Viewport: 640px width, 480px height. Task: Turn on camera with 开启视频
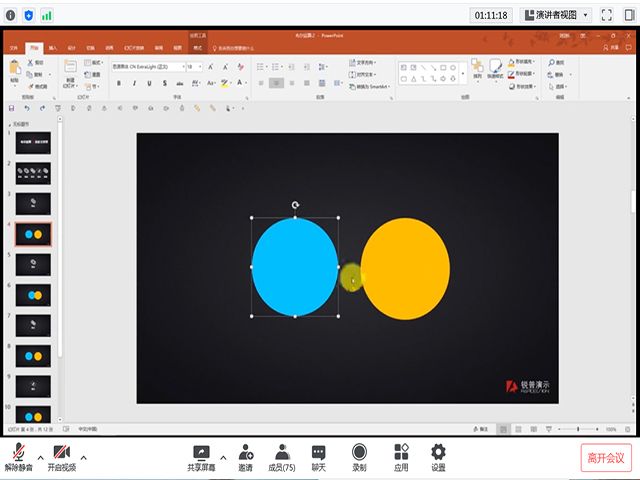pyautogui.click(x=62, y=452)
